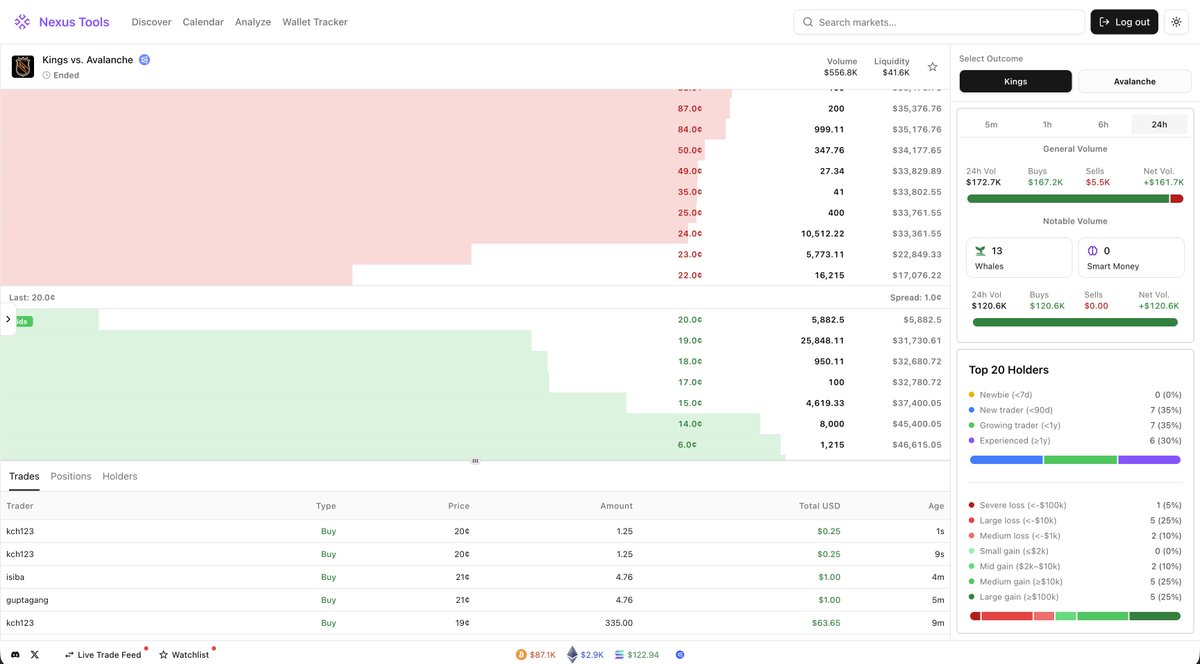Open the Discover menu
Viewport: 1200px width, 664px height.
[x=151, y=22]
